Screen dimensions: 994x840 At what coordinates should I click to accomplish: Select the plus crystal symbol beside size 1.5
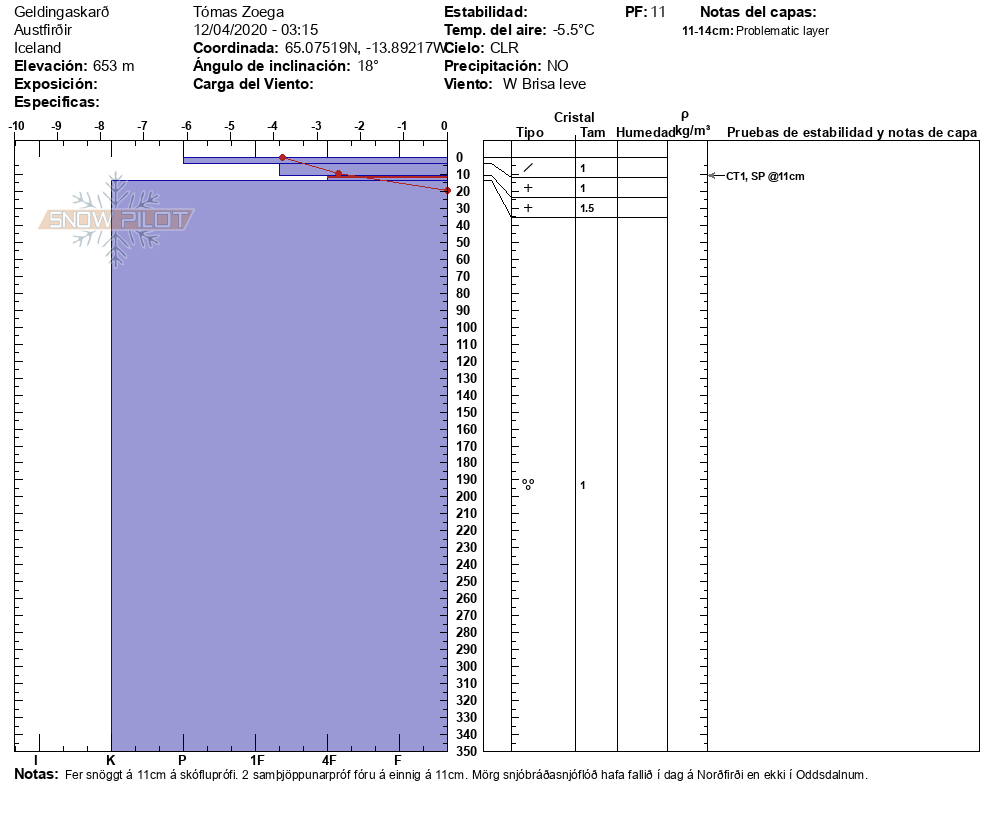coord(528,208)
